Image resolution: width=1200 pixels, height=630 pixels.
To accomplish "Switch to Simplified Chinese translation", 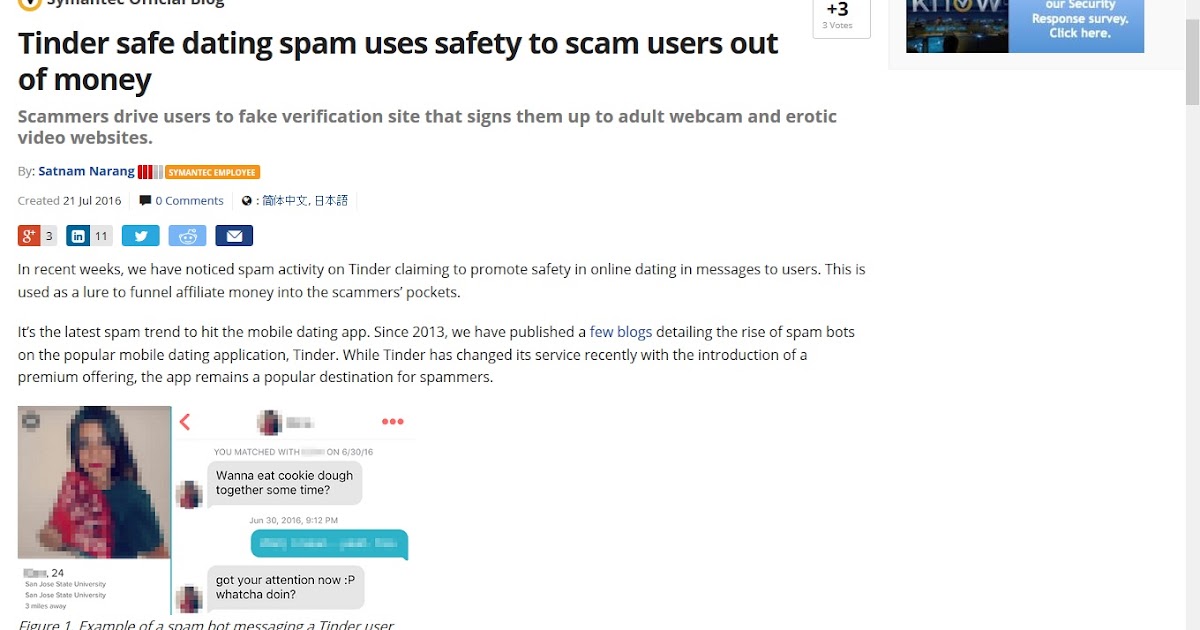I will click(286, 200).
